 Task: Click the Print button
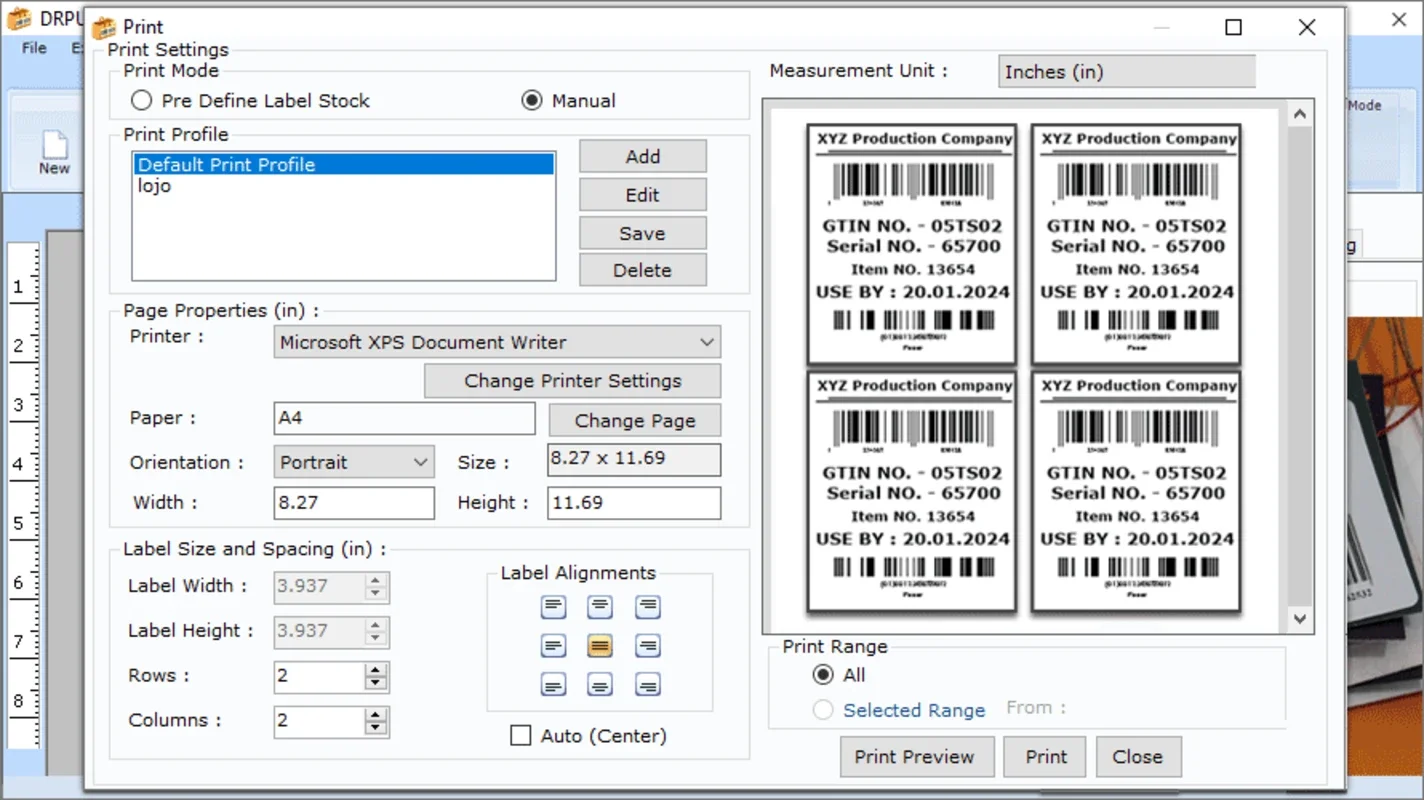point(1046,757)
